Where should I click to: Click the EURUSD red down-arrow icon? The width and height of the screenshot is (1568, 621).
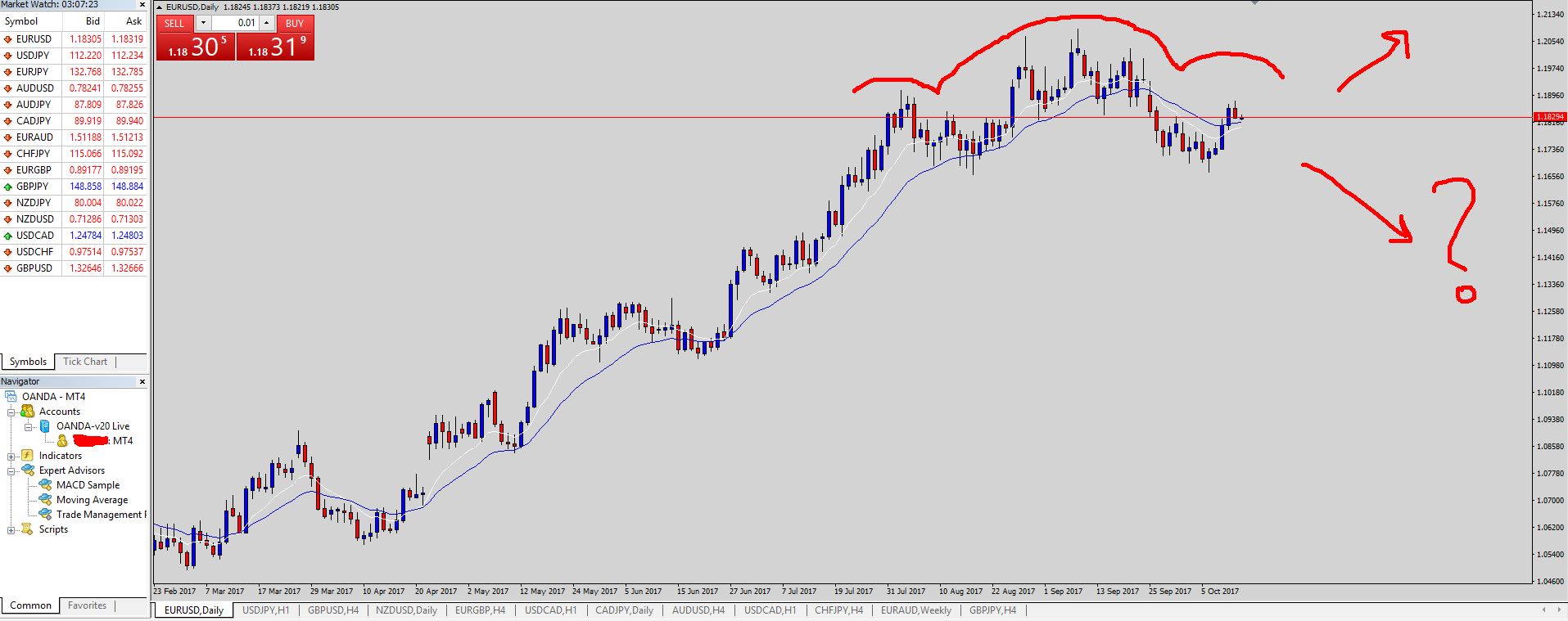click(8, 39)
